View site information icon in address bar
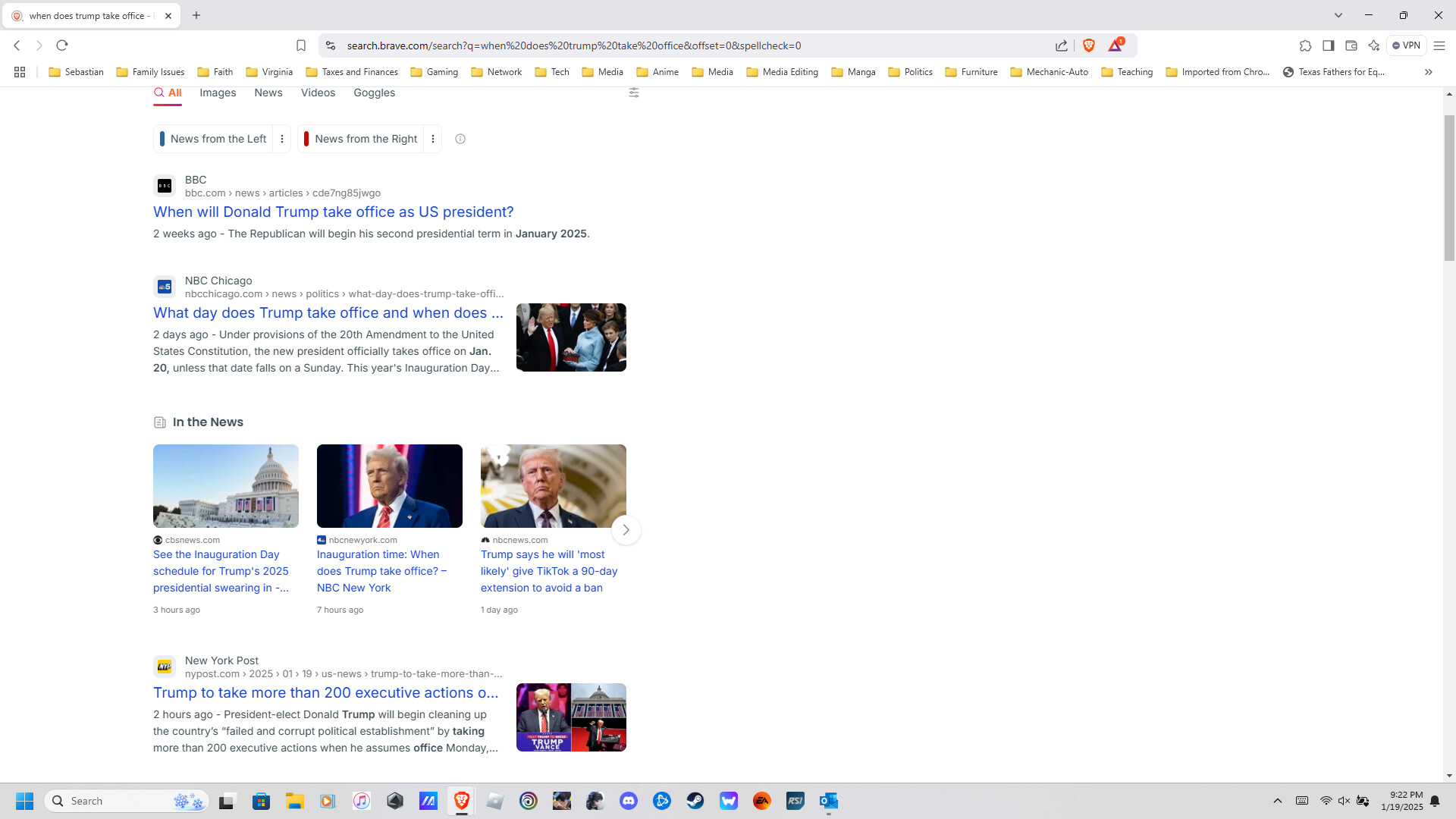The image size is (1456, 819). point(331,45)
